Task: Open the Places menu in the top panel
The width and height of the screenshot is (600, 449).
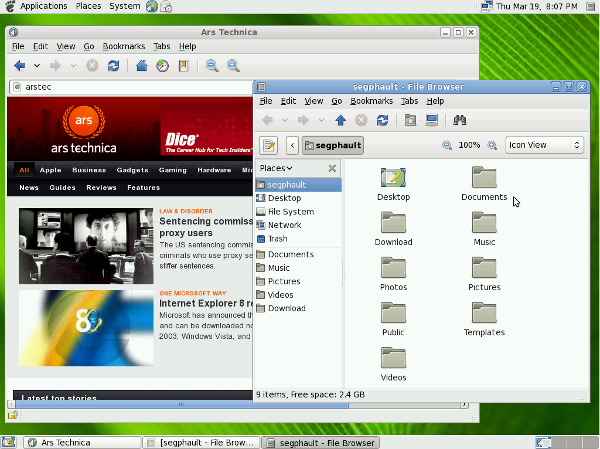Action: (88, 6)
